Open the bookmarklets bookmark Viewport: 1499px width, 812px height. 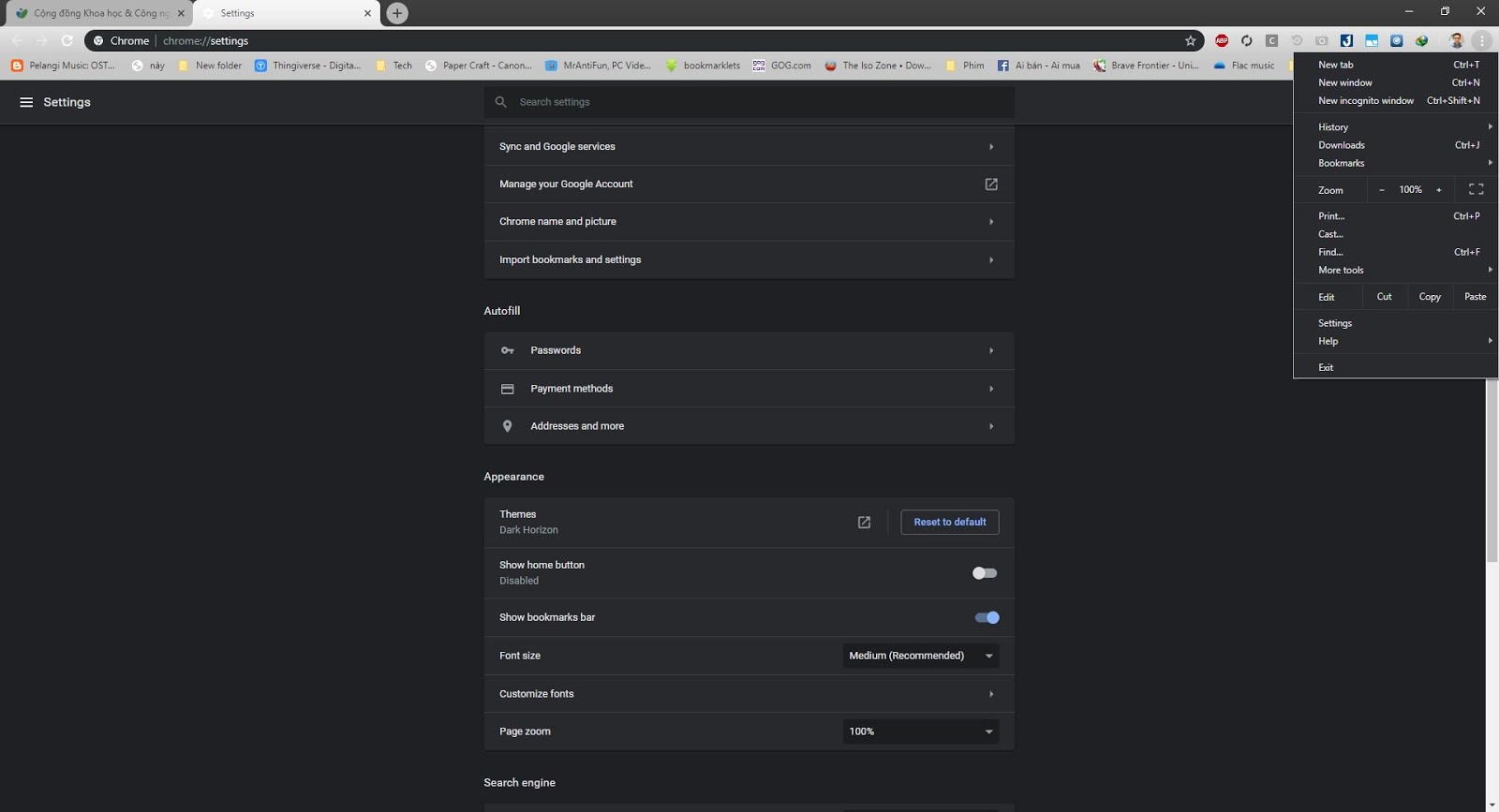[x=703, y=66]
